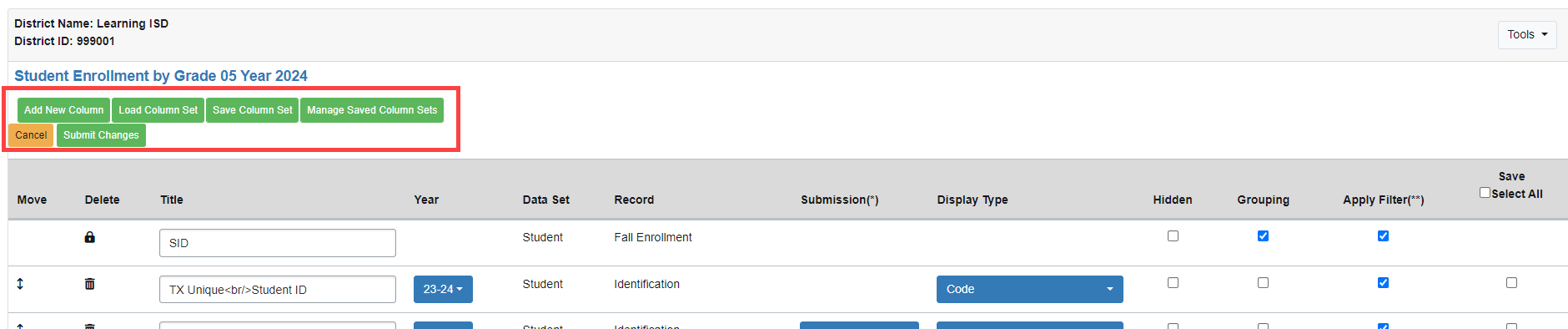
Task: Delete the TX Unique Student ID column
Action: [89, 284]
